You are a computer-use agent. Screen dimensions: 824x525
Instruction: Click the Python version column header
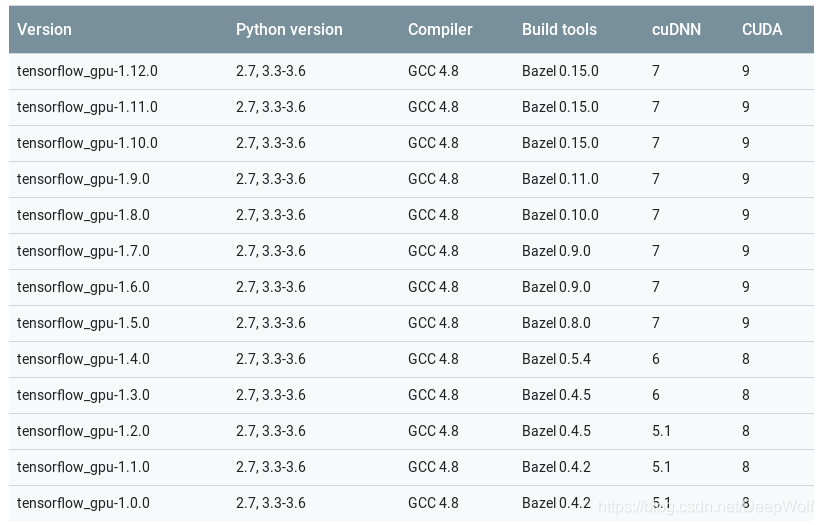(x=289, y=29)
